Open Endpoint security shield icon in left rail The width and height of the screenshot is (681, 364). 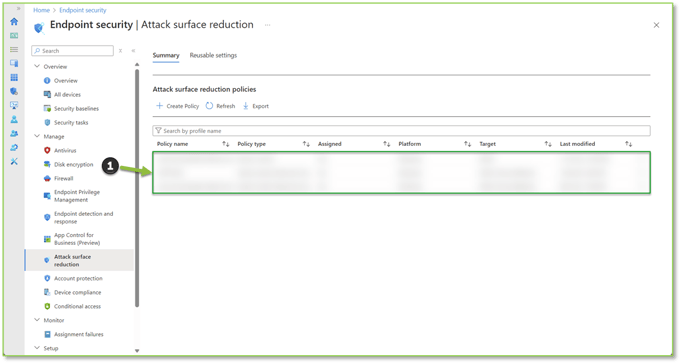coord(14,91)
